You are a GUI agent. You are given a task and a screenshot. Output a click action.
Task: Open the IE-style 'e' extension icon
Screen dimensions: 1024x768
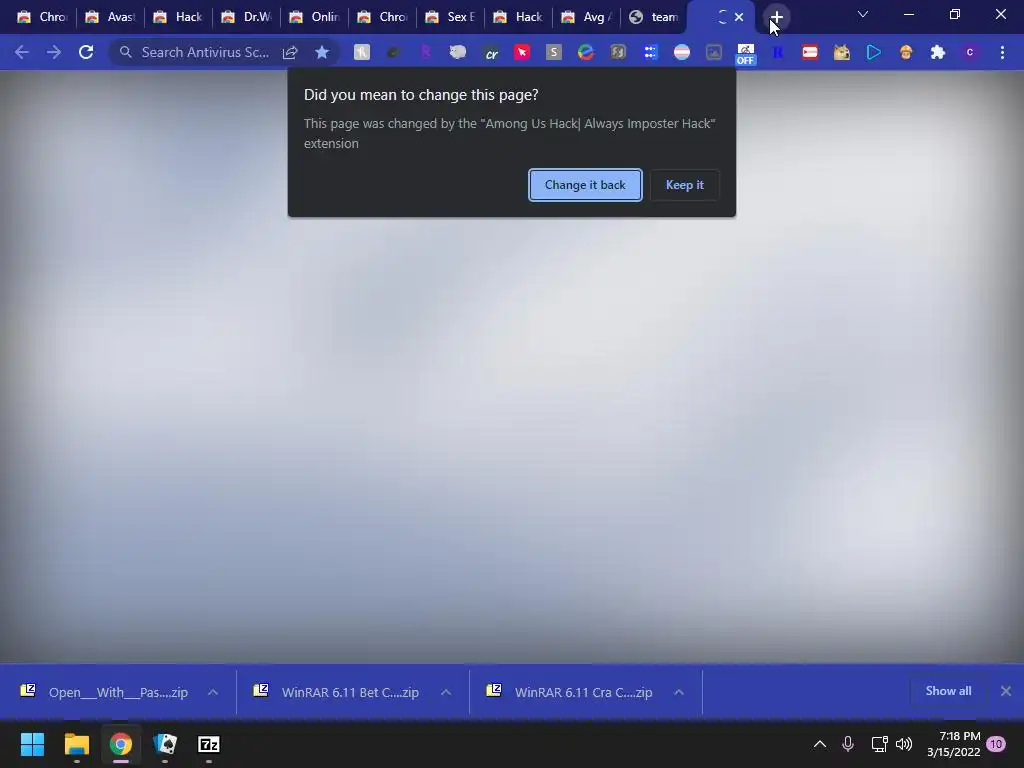[x=586, y=52]
